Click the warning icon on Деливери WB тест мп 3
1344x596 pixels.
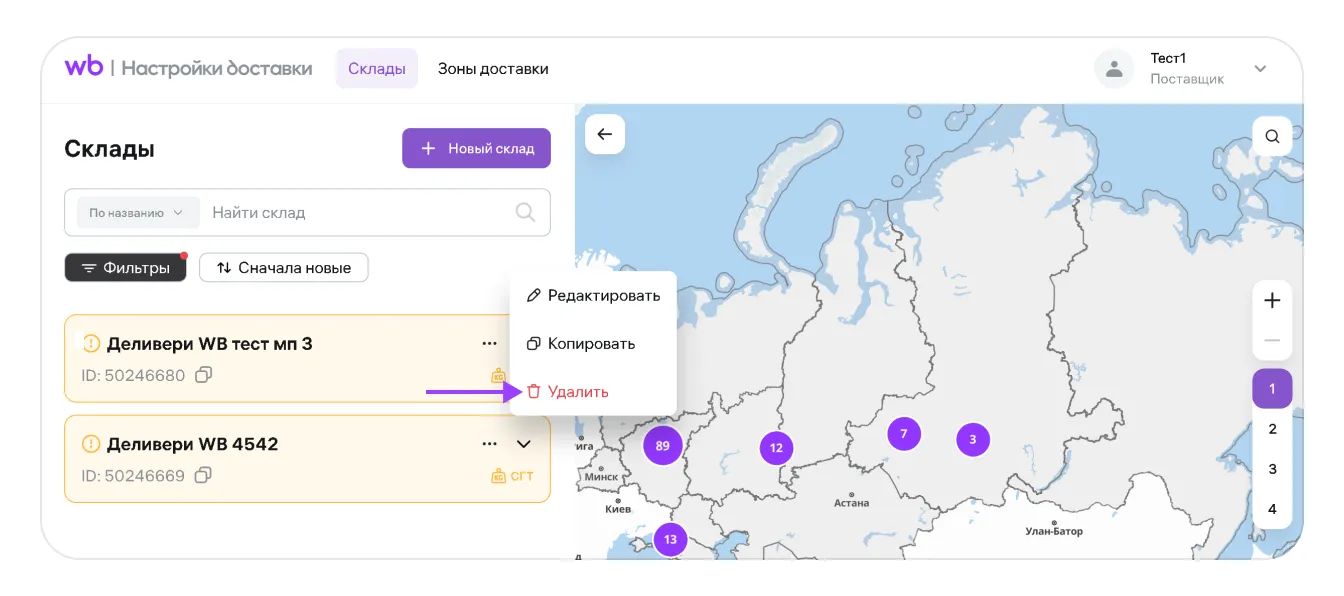pyautogui.click(x=91, y=344)
